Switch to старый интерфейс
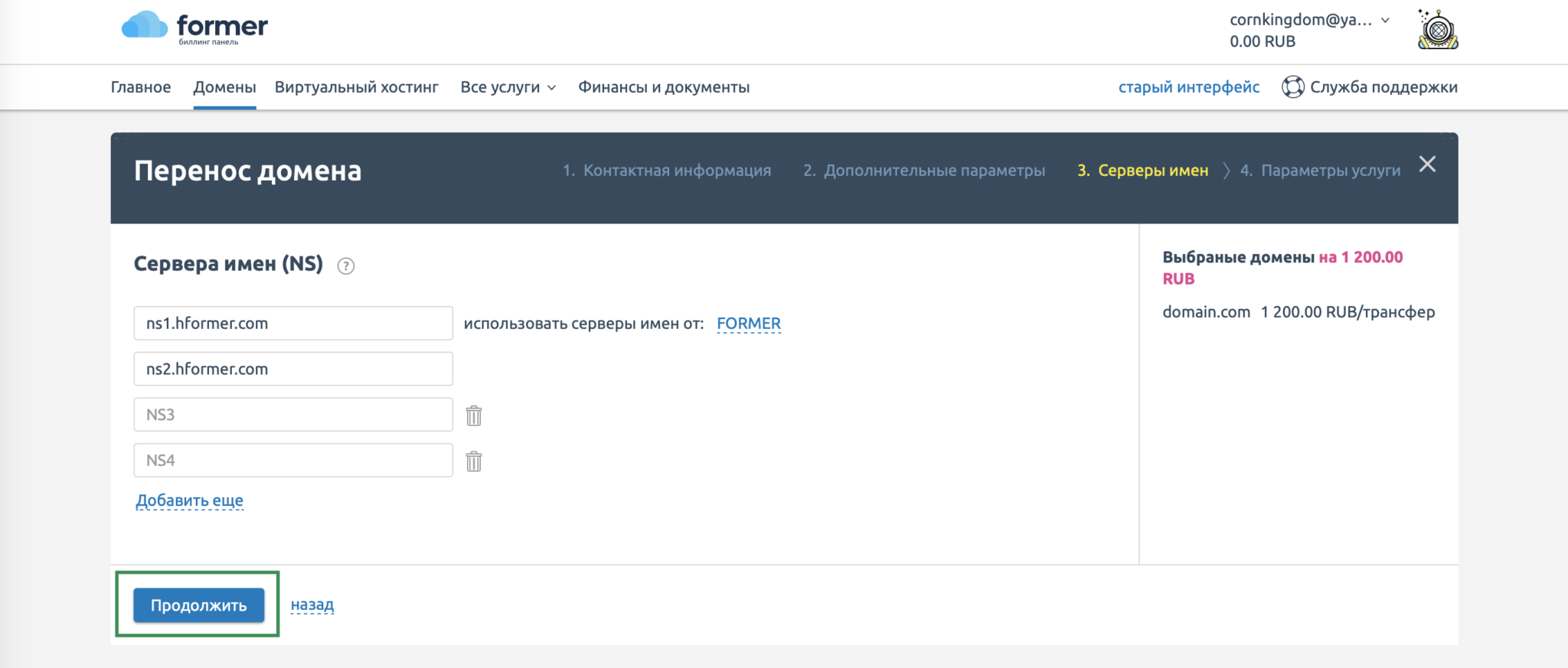Screen dimensions: 1568x668 pyautogui.click(x=1189, y=87)
